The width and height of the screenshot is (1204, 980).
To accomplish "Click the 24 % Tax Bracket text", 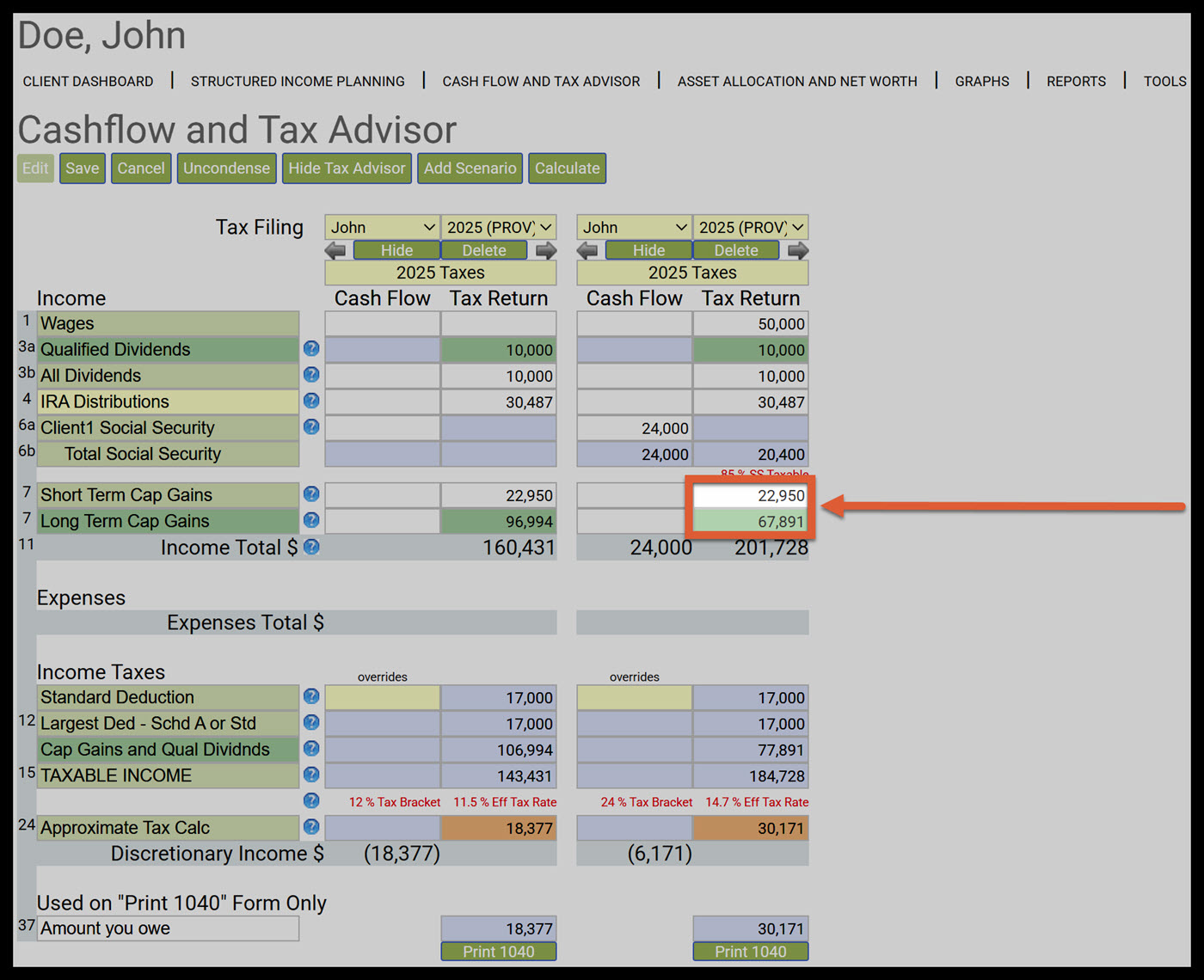I will point(647,802).
